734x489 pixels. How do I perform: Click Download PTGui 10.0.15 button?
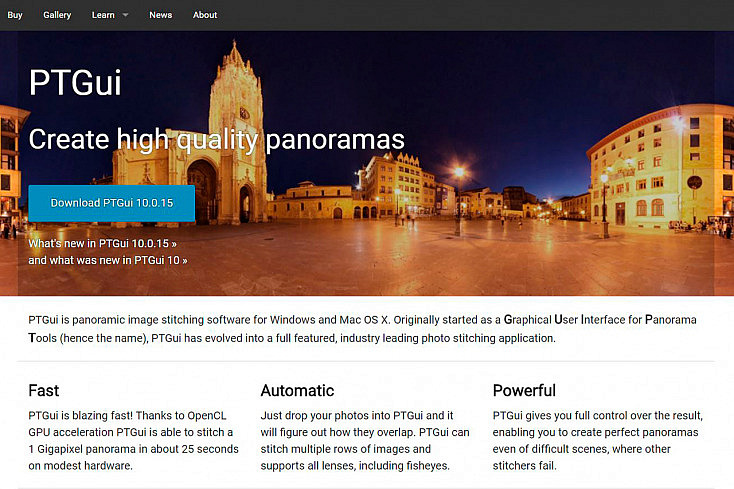point(111,203)
